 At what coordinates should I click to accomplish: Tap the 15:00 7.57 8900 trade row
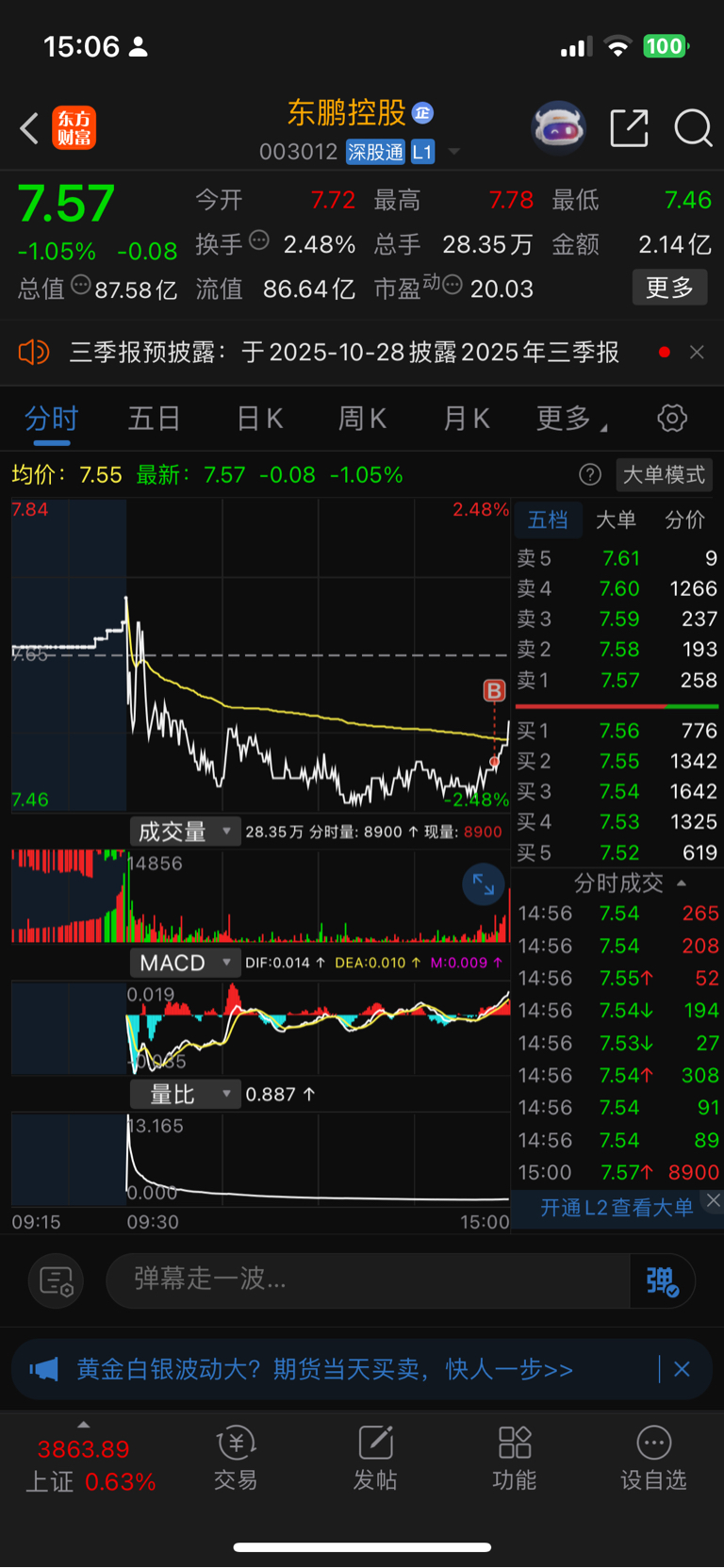[617, 1172]
